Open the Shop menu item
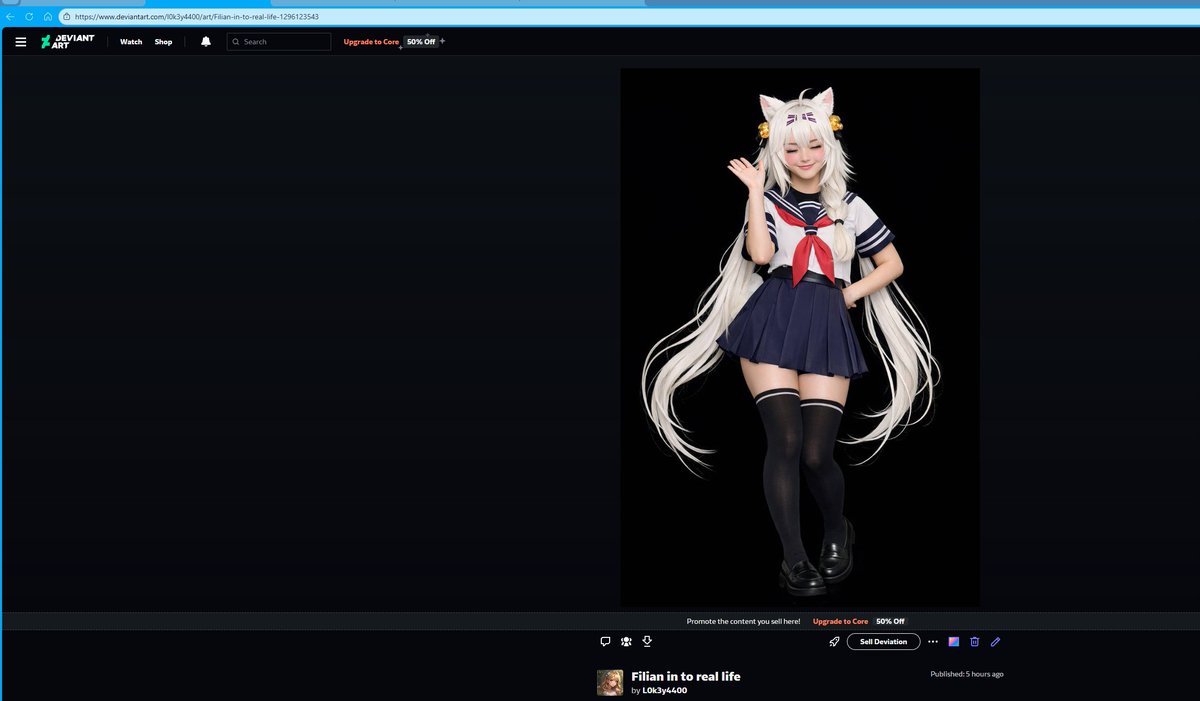This screenshot has width=1200, height=701. coord(163,42)
